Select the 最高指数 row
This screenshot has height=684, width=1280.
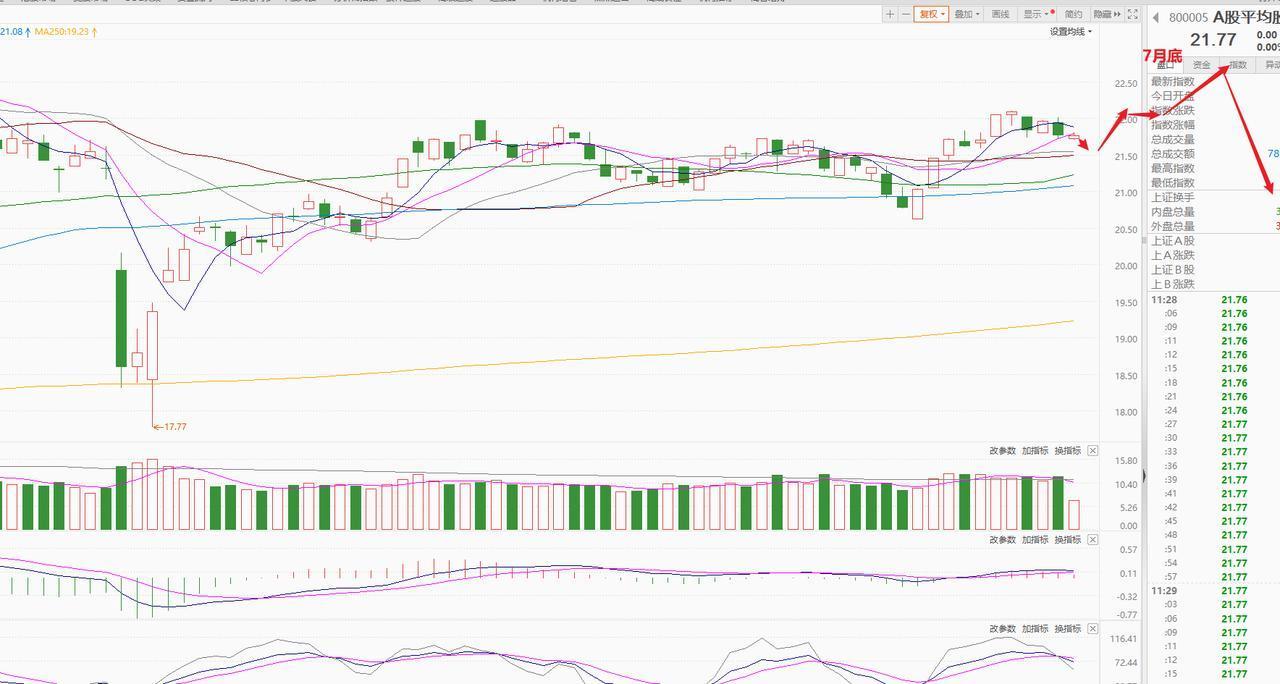click(x=1213, y=169)
